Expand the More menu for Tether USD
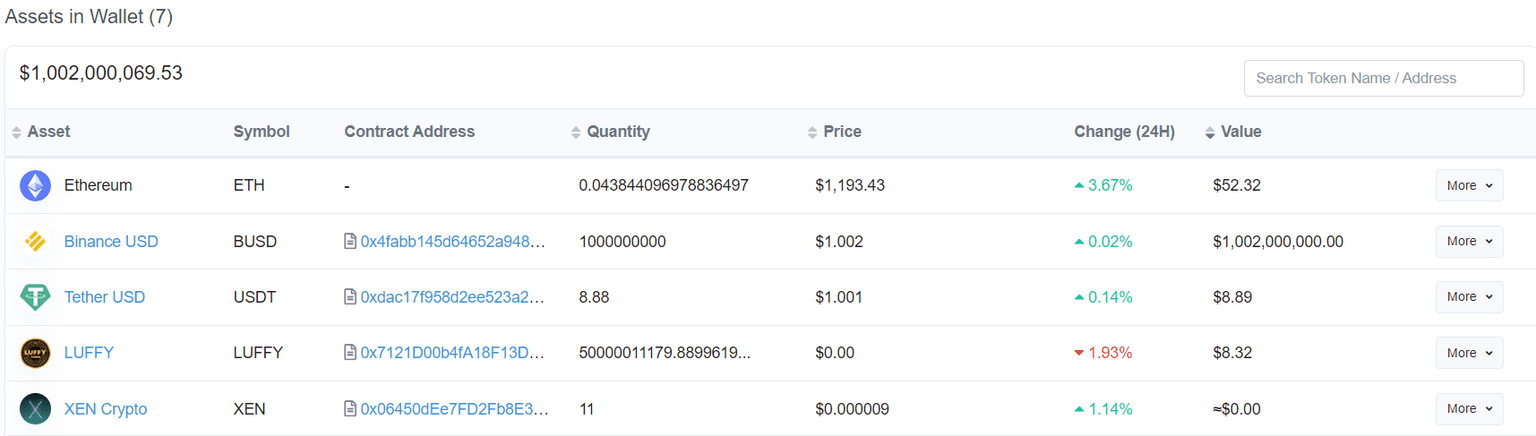 pyautogui.click(x=1469, y=297)
